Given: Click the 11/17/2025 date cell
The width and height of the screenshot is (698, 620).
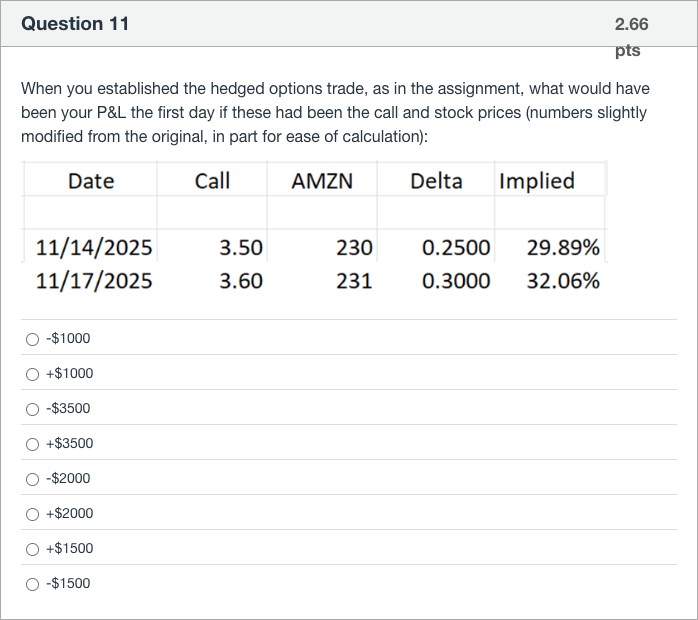Looking at the screenshot, I should (94, 281).
